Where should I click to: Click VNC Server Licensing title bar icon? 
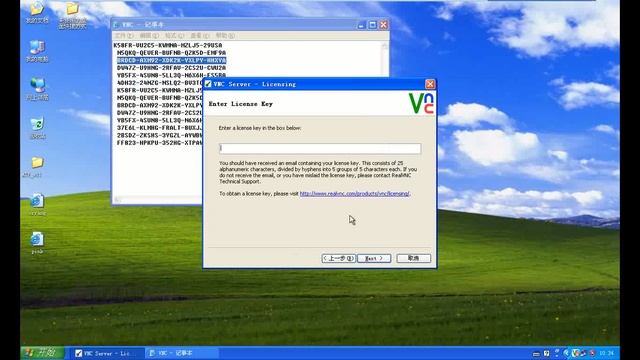pos(208,84)
